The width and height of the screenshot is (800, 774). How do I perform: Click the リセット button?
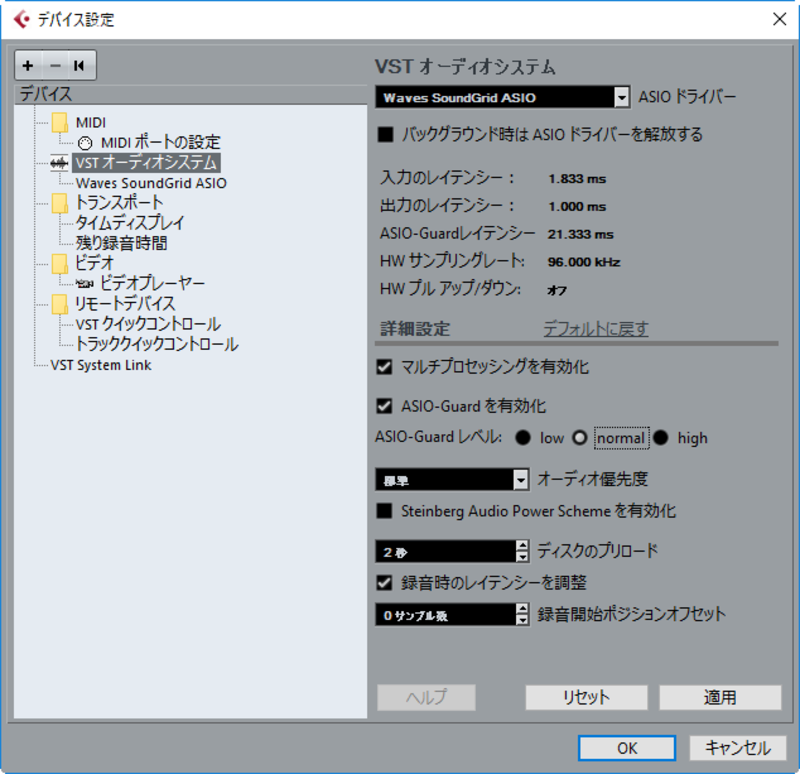pyautogui.click(x=587, y=697)
